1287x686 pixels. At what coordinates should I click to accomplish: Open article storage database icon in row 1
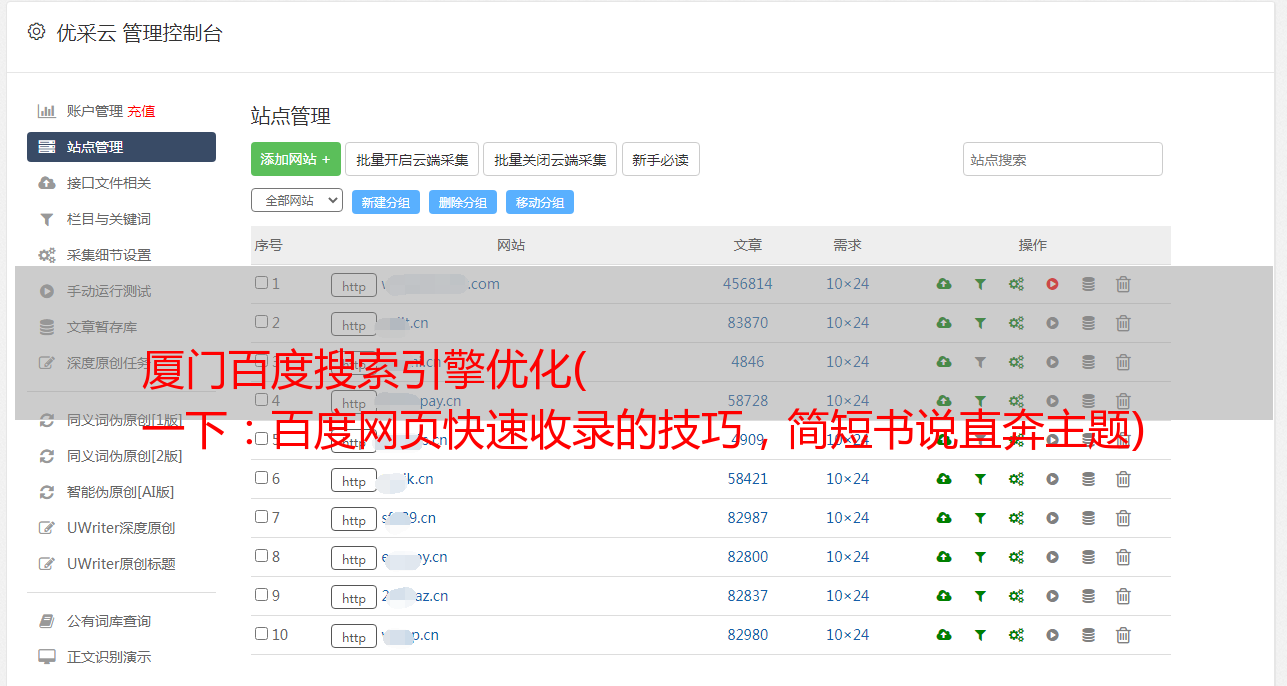click(x=1088, y=284)
